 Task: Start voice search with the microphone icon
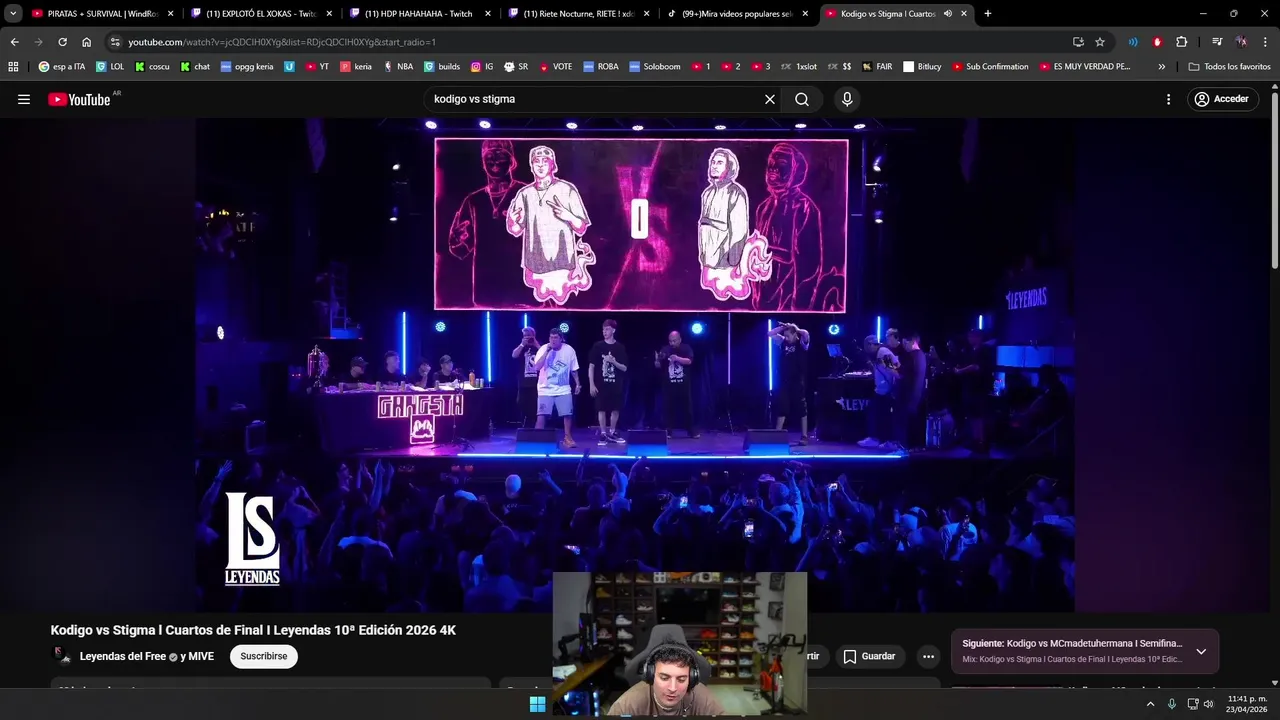click(x=847, y=99)
